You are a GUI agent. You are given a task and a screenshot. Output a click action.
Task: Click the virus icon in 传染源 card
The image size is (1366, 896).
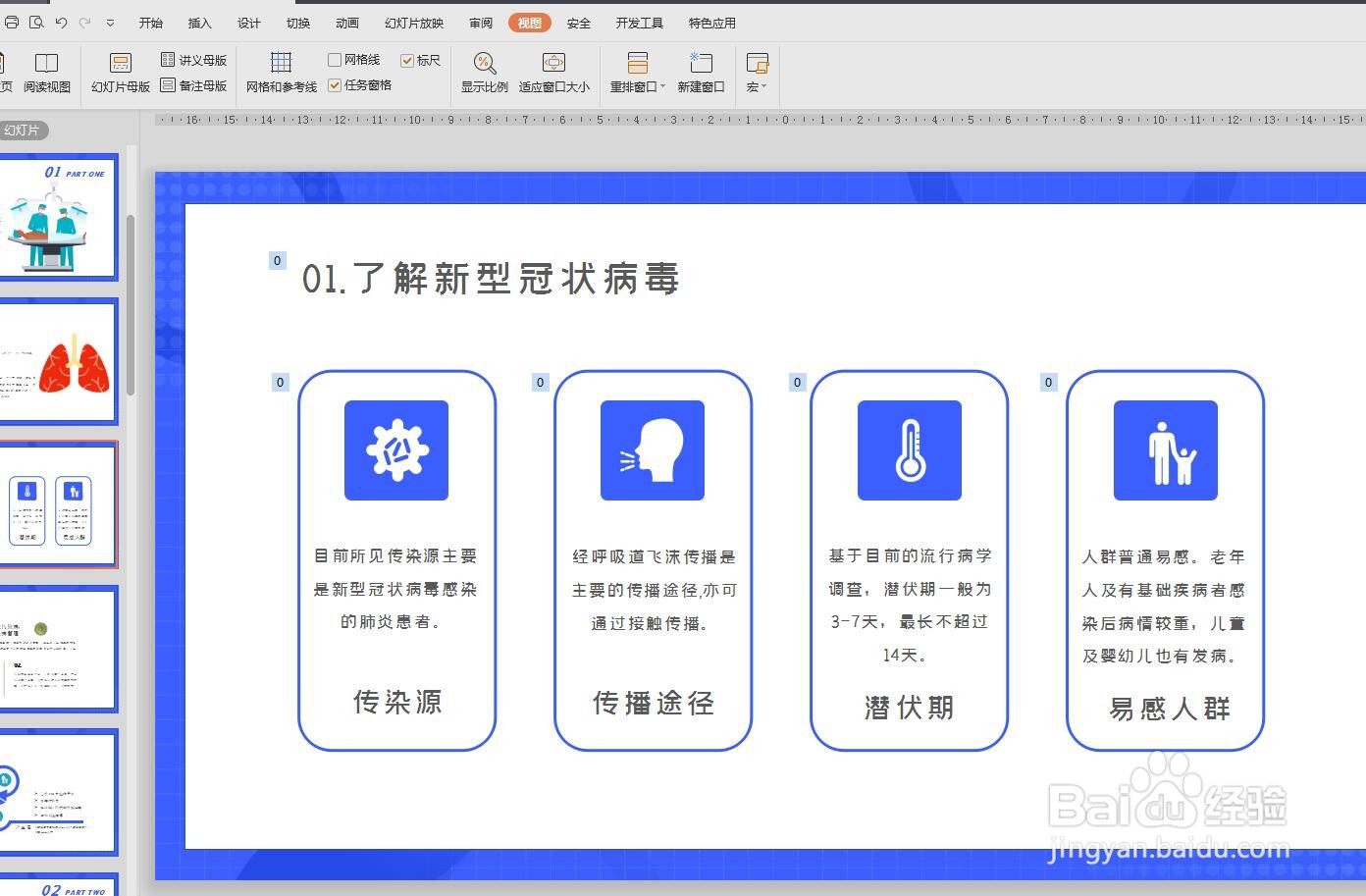tap(396, 450)
